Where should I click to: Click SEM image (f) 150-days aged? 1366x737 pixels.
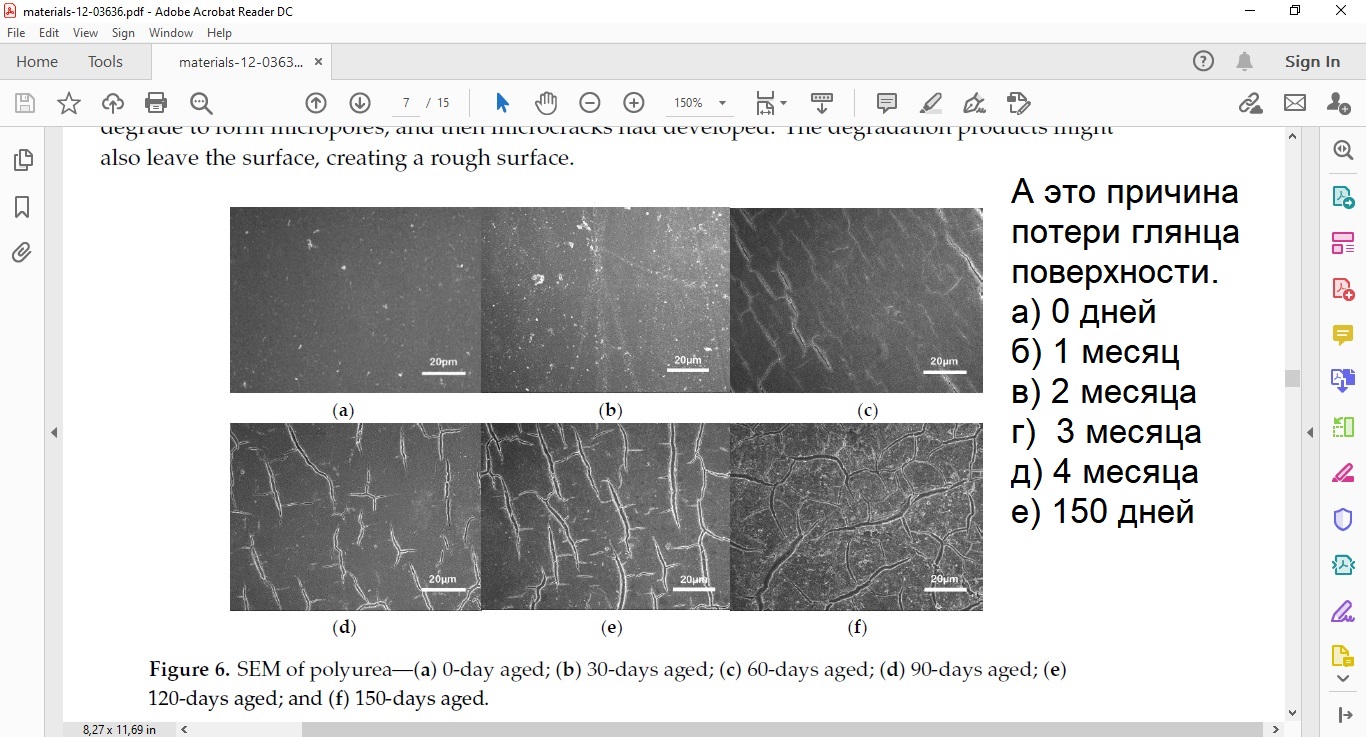coord(856,517)
